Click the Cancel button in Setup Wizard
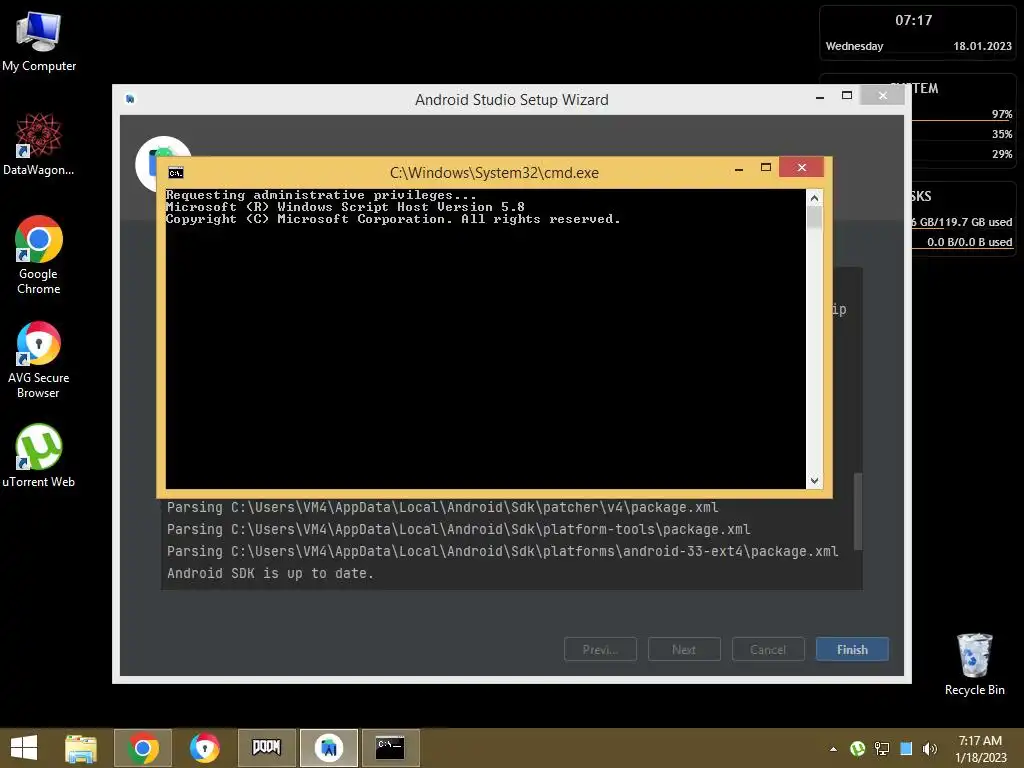 768,650
